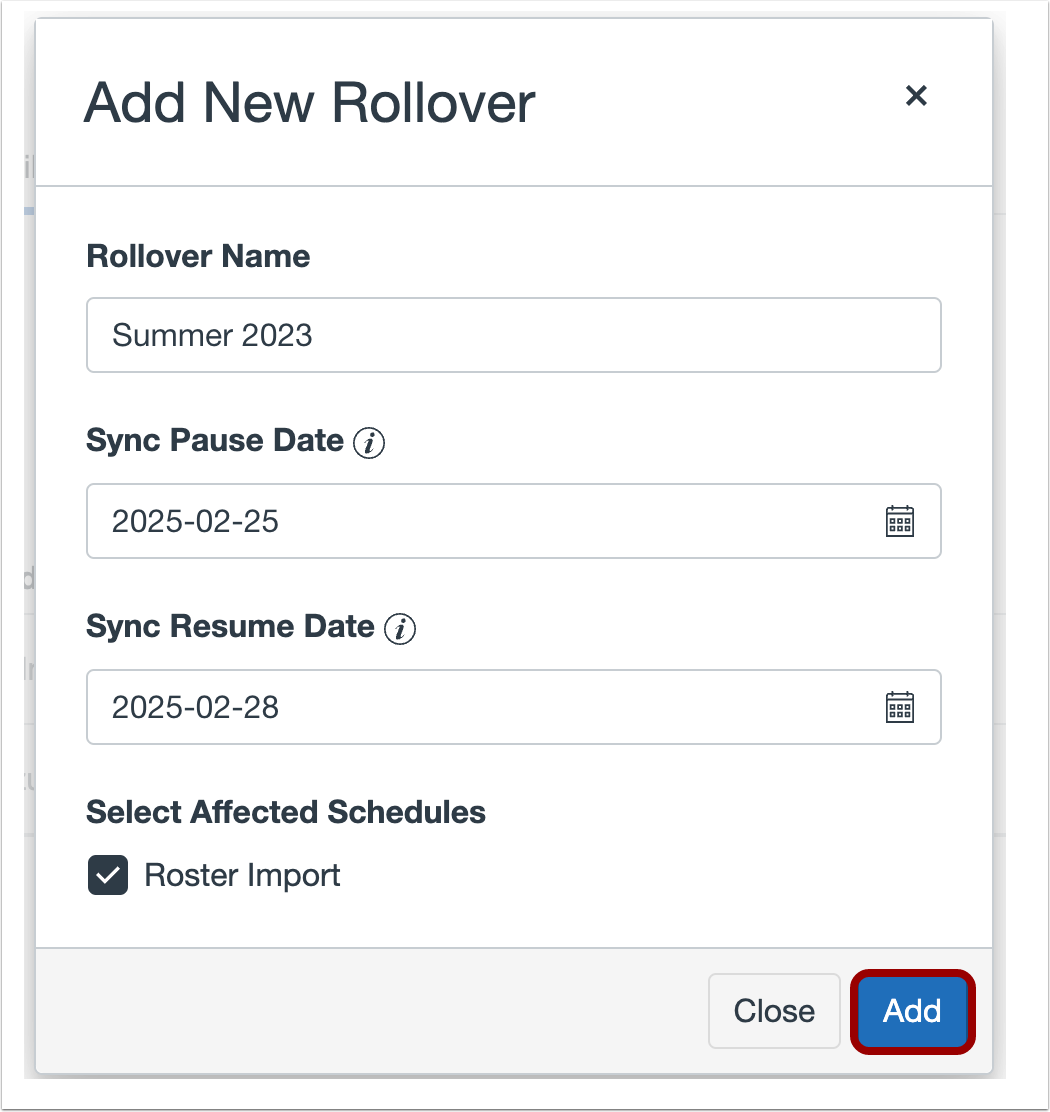This screenshot has height=1112, width=1050.
Task: Show the tooltip beside Sync Resume Date
Action: (x=399, y=628)
